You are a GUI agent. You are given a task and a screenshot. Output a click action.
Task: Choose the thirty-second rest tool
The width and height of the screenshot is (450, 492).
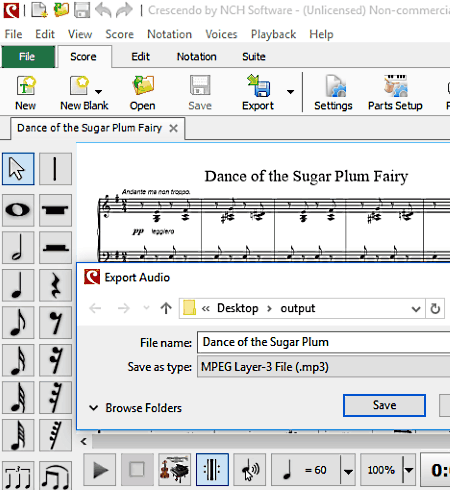point(55,398)
